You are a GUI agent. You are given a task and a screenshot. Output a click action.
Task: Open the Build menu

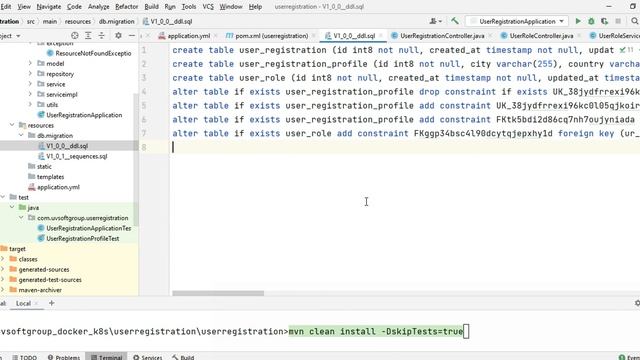pos(151,7)
